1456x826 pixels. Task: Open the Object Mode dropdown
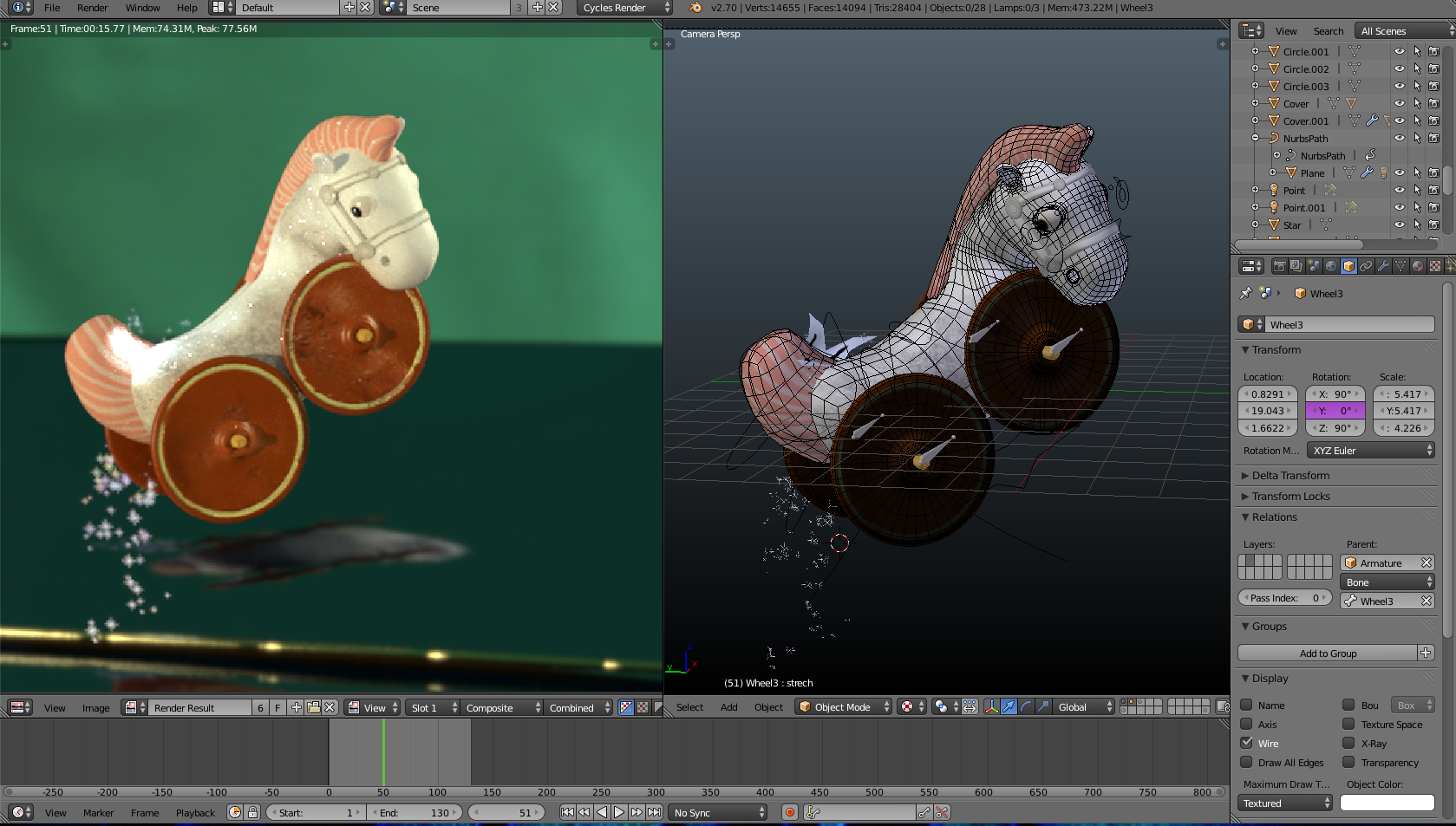tap(844, 707)
